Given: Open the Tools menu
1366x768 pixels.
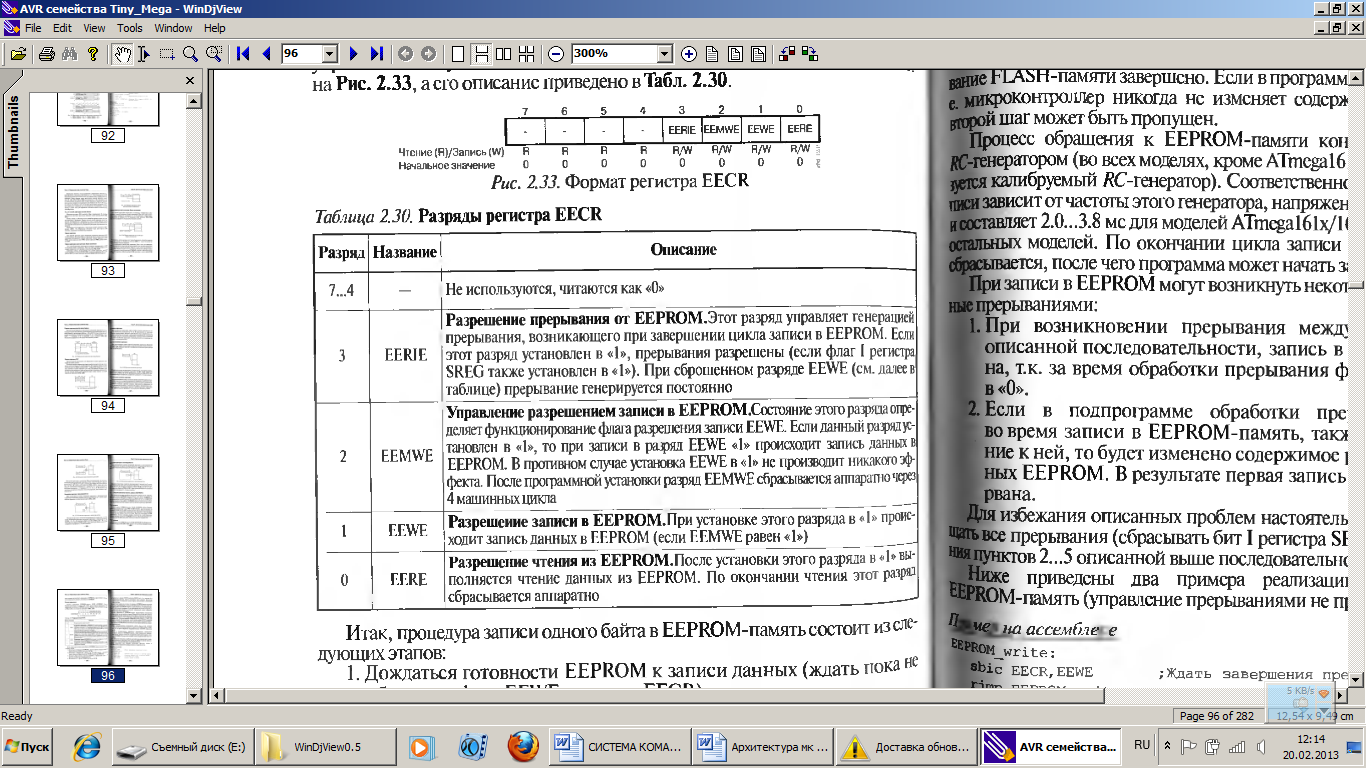Looking at the screenshot, I should (x=130, y=28).
